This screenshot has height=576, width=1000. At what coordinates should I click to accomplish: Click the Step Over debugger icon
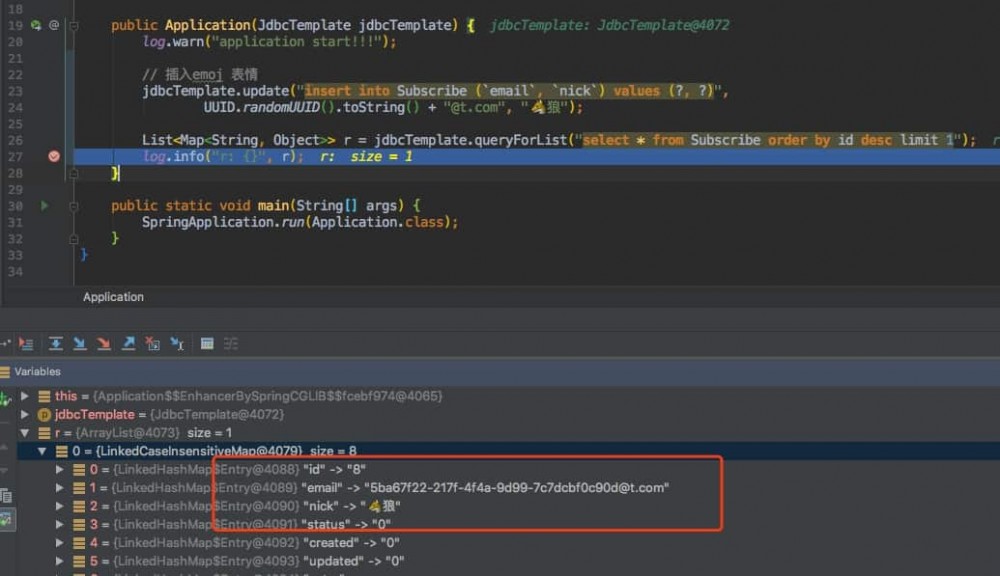[57, 343]
